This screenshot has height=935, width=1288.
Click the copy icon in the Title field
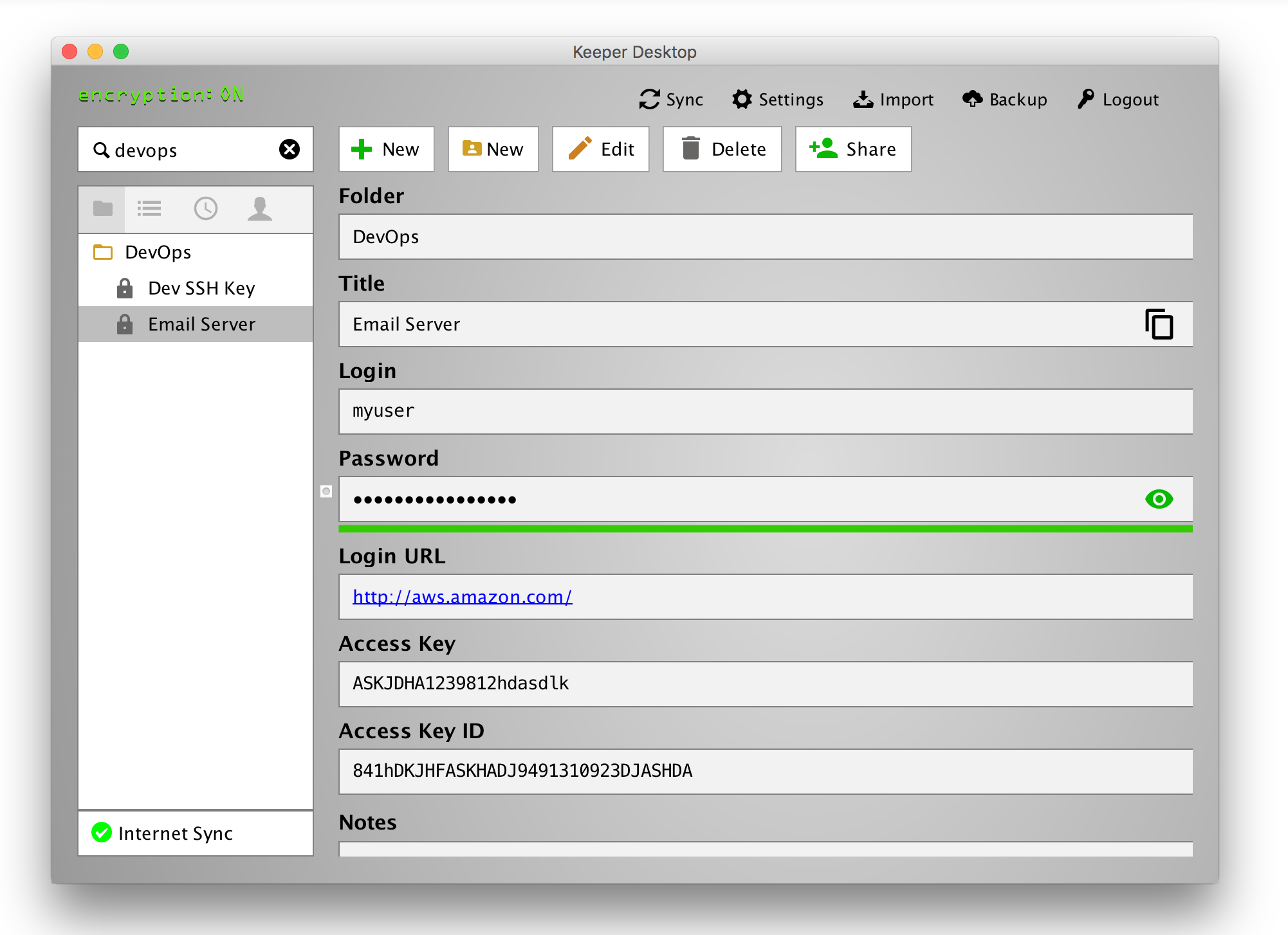tap(1159, 324)
